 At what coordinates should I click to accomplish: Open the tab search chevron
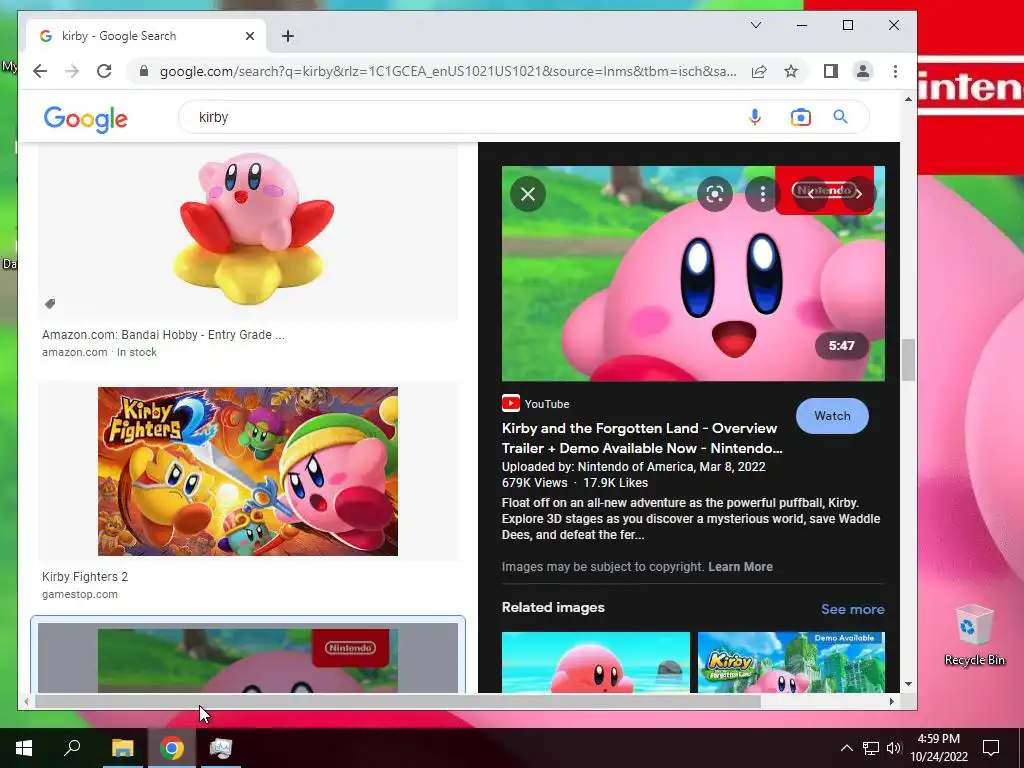[x=756, y=25]
